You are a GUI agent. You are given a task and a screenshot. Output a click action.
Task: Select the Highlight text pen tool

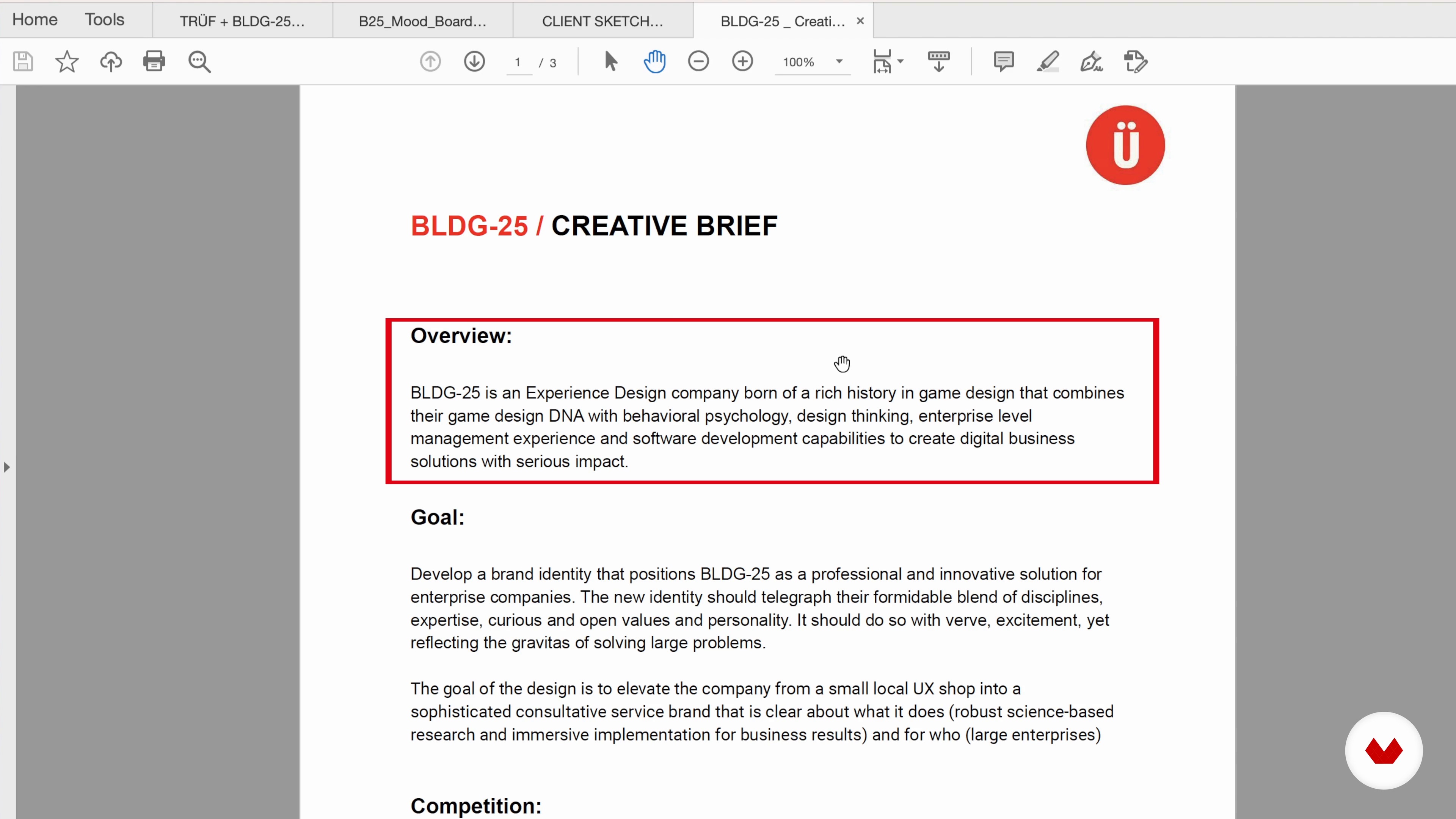pos(1048,61)
